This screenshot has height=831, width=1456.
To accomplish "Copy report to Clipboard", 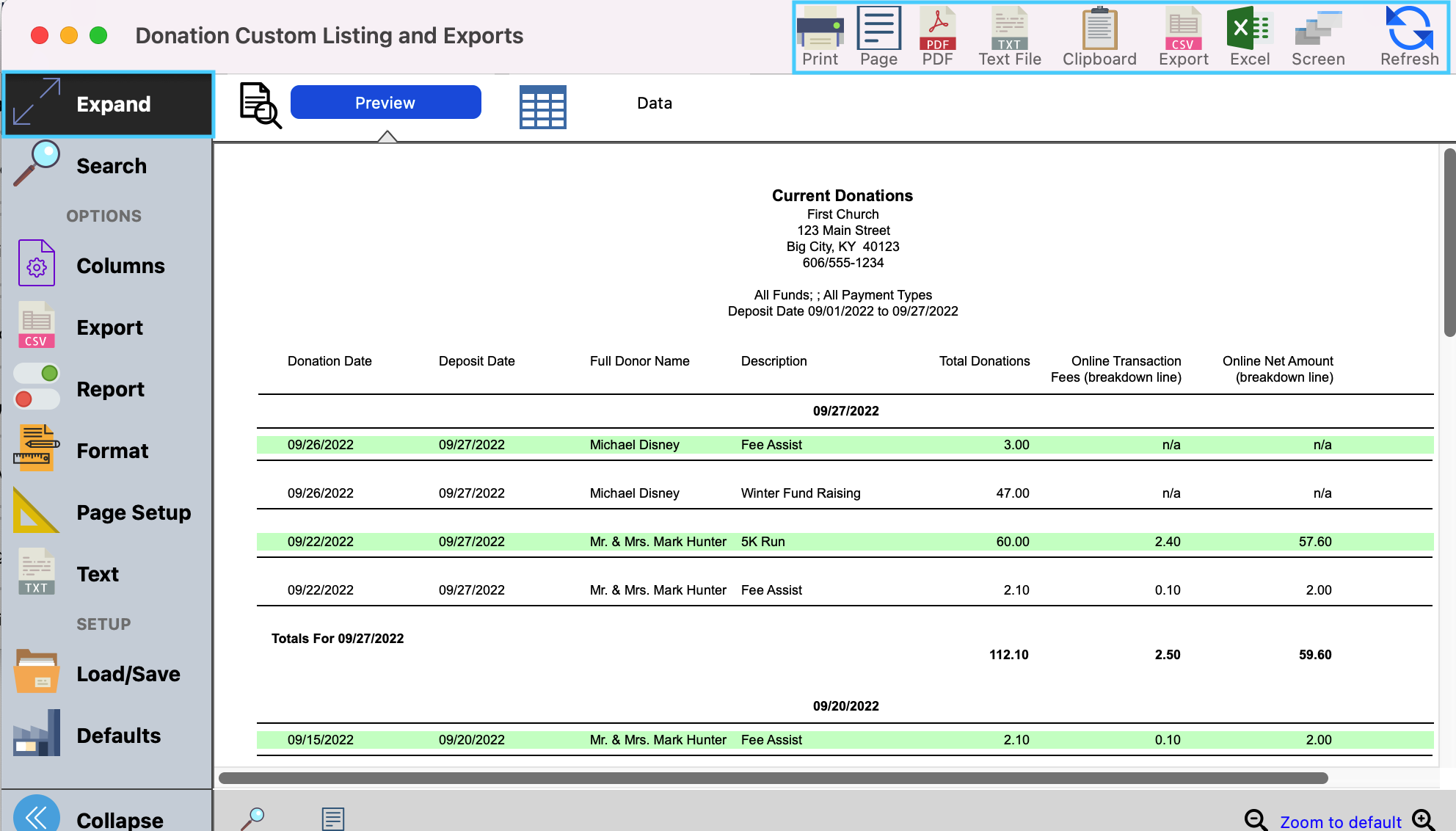I will pos(1099,28).
